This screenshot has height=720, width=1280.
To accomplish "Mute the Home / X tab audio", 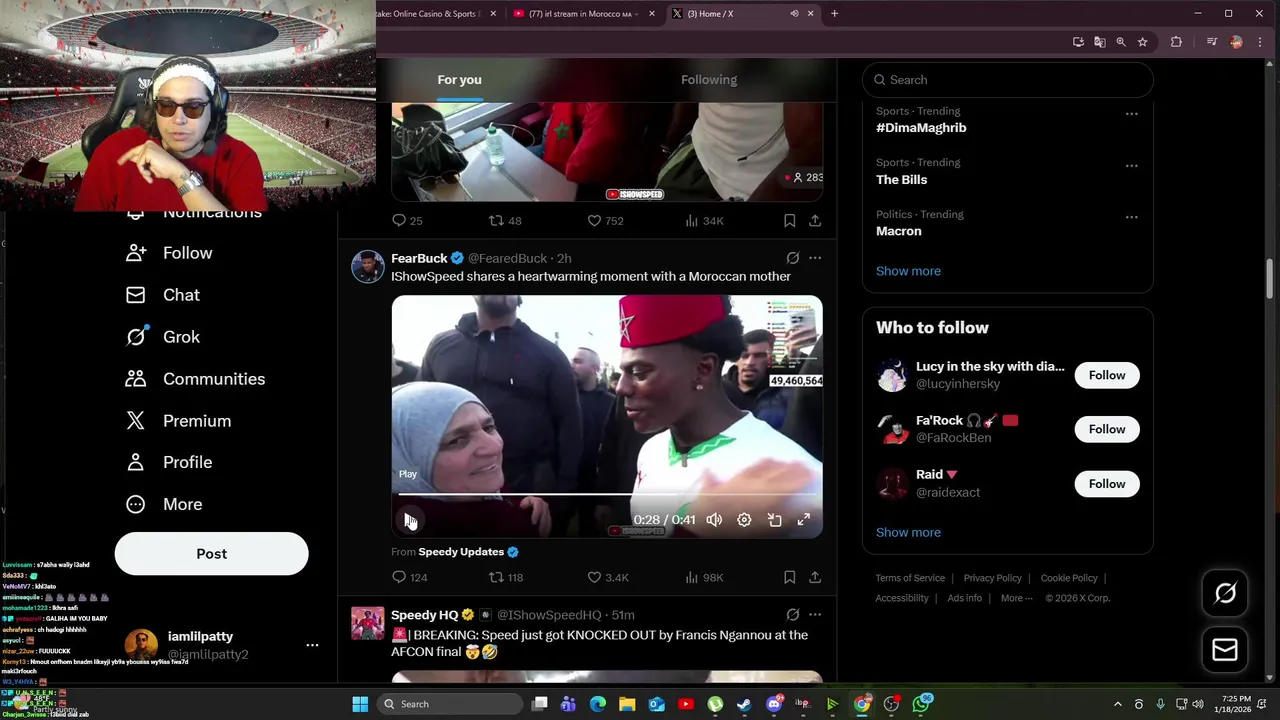I will 794,14.
